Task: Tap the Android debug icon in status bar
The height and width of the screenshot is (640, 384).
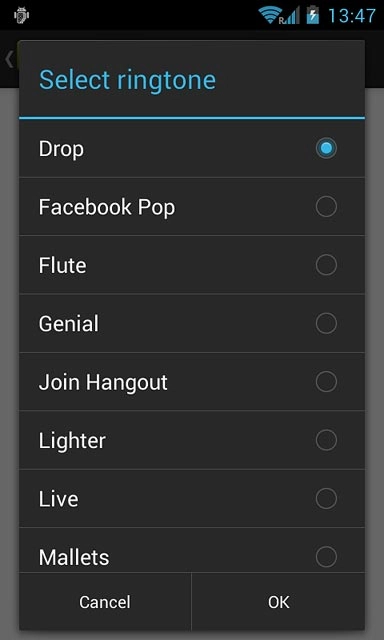Action: 21,16
